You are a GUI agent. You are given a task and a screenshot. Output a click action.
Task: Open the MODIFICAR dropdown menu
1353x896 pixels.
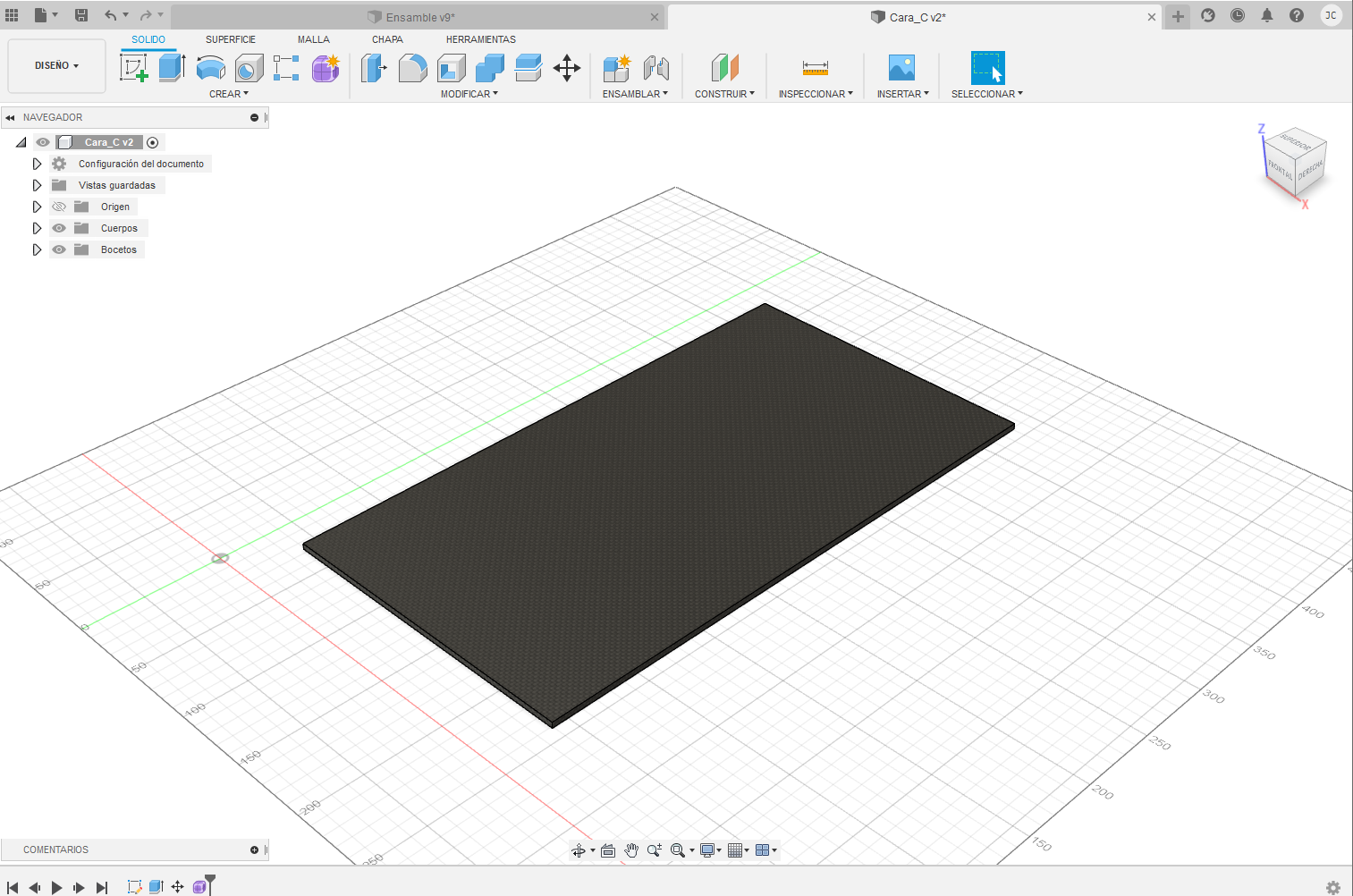pos(469,94)
